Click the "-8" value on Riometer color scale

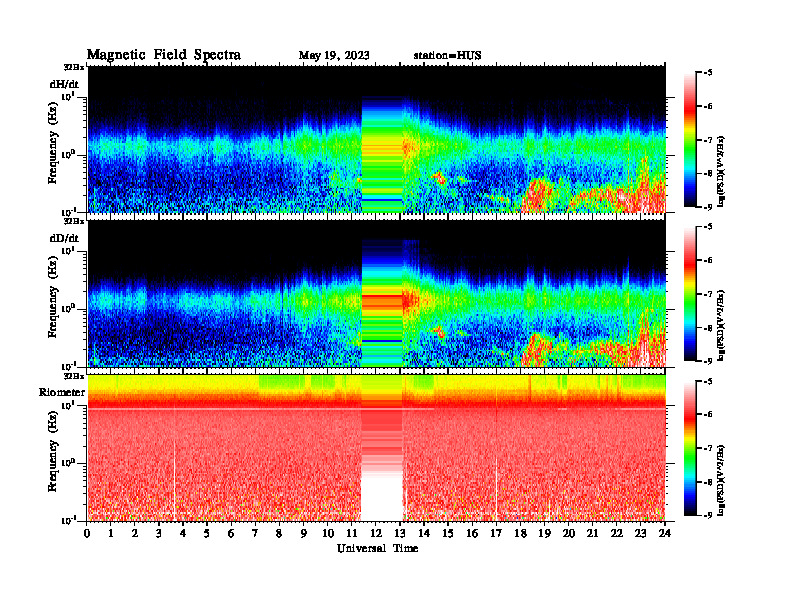[x=708, y=482]
